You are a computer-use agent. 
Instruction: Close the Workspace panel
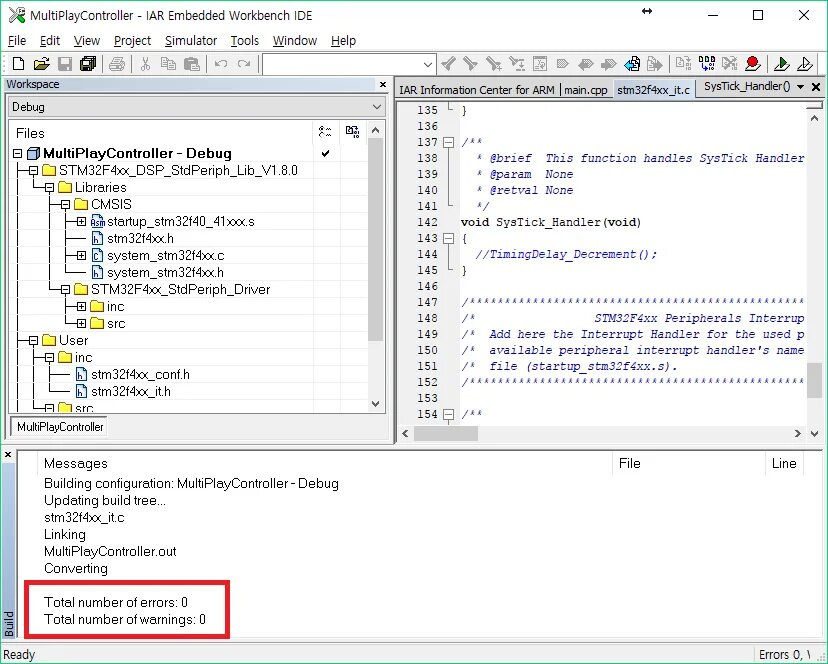(383, 85)
